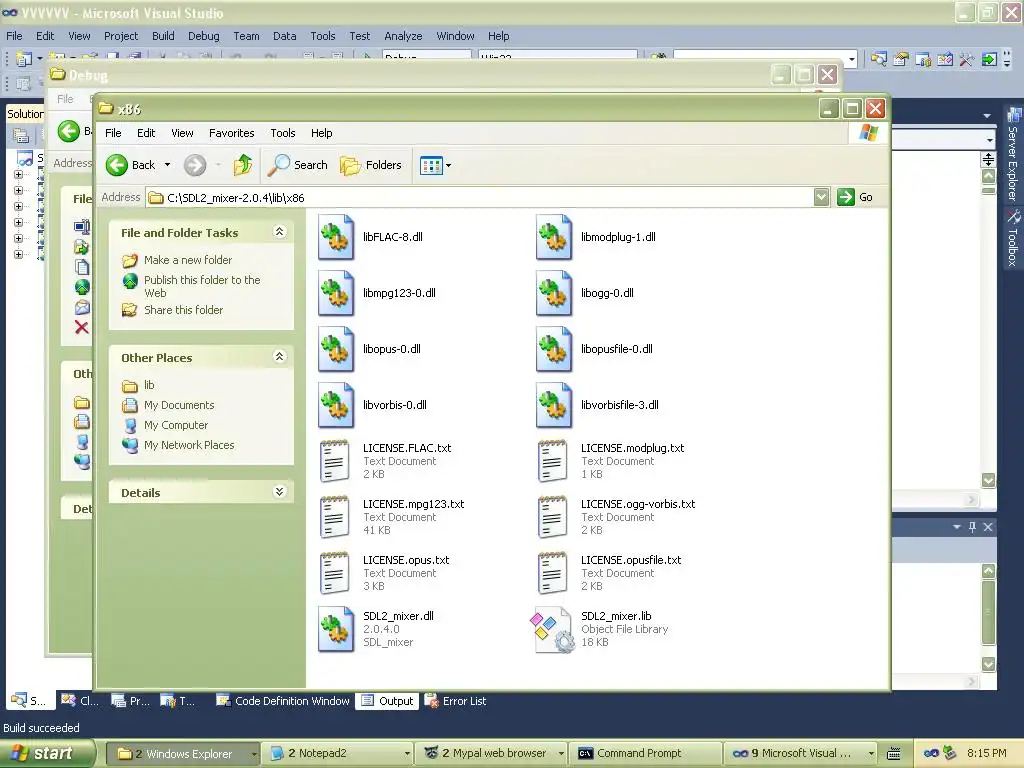
Task: Select the LICENSE.modplug.txt document icon
Action: pyautogui.click(x=552, y=461)
